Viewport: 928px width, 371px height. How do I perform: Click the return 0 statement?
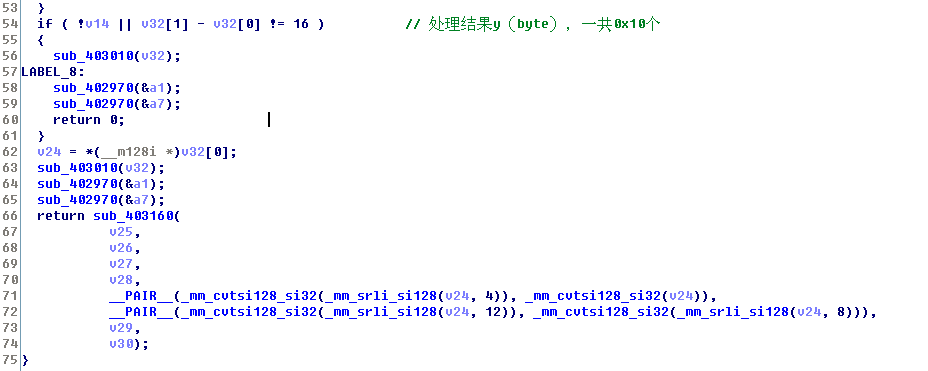coord(89,120)
